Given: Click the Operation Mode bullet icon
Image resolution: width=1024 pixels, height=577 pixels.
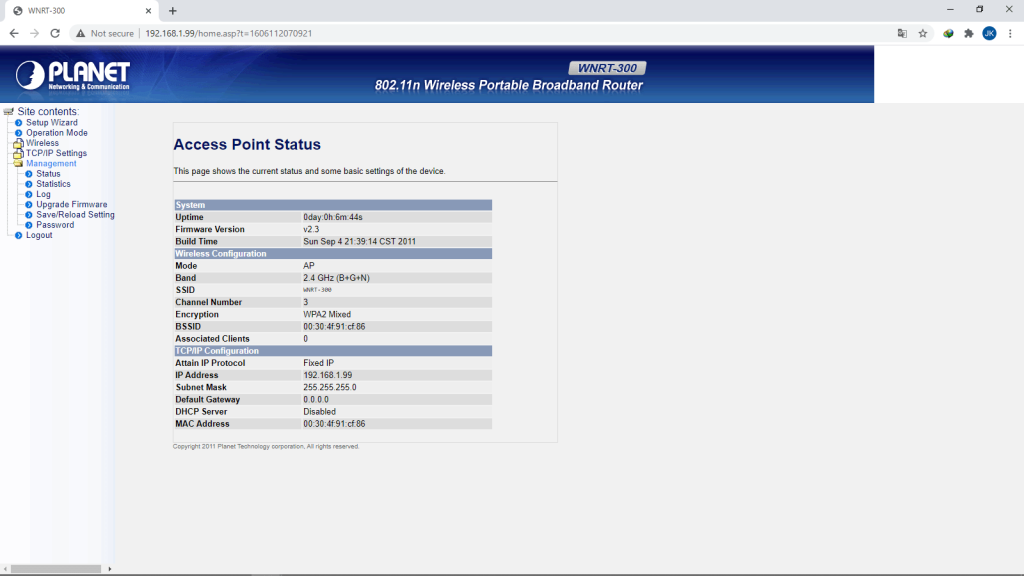Looking at the screenshot, I should coord(18,133).
